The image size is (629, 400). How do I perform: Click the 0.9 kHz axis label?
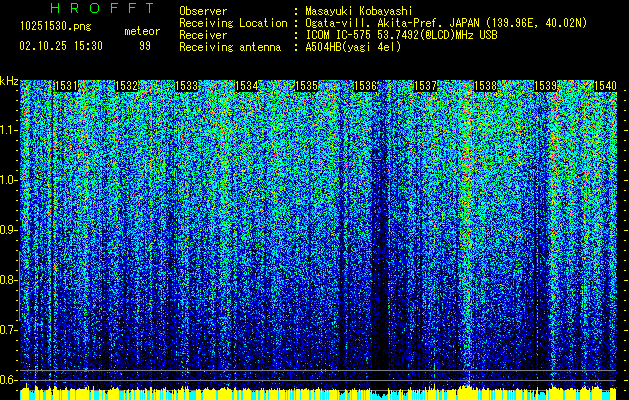pos(9,230)
